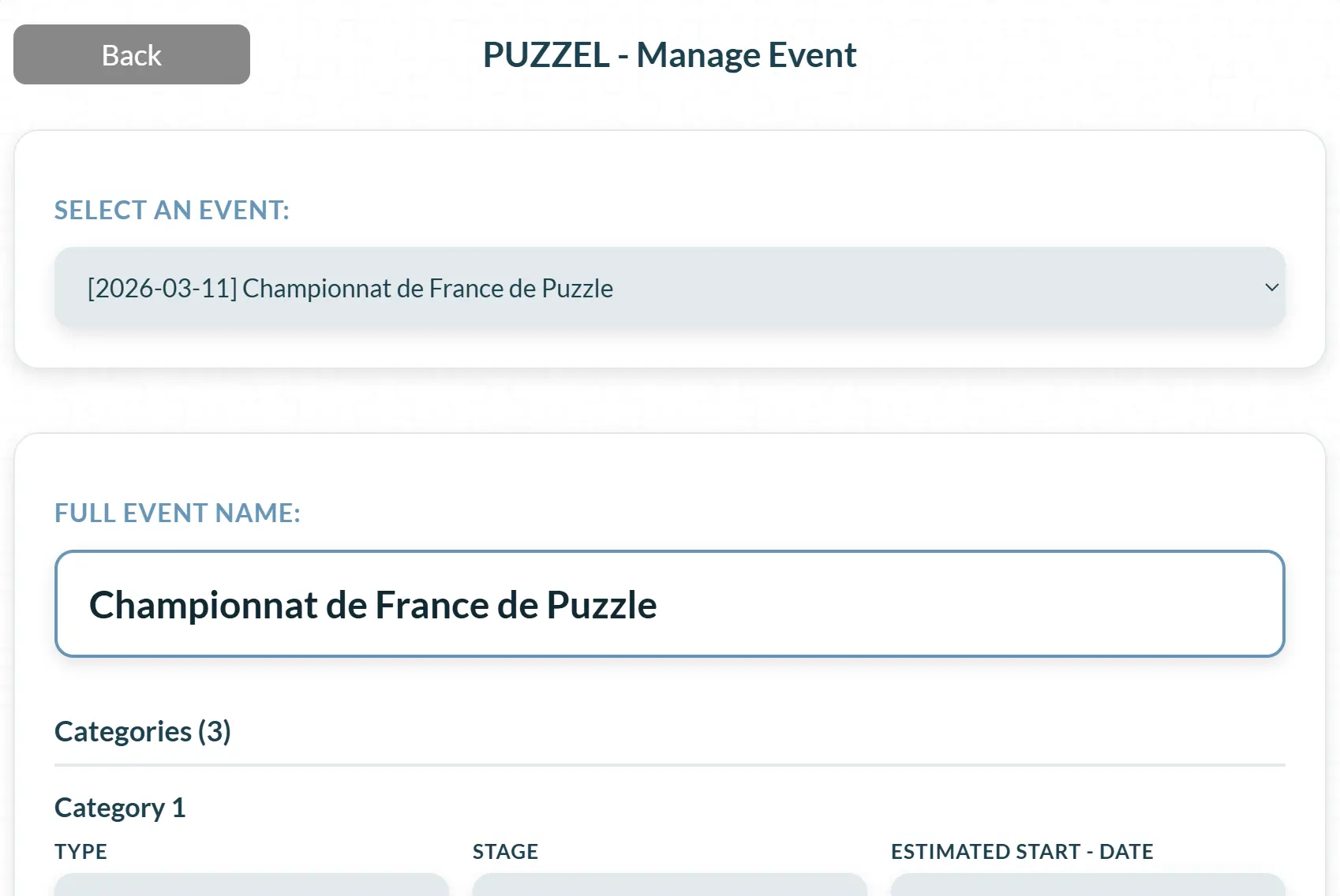Click the dropdown chevron for event list

1271,287
